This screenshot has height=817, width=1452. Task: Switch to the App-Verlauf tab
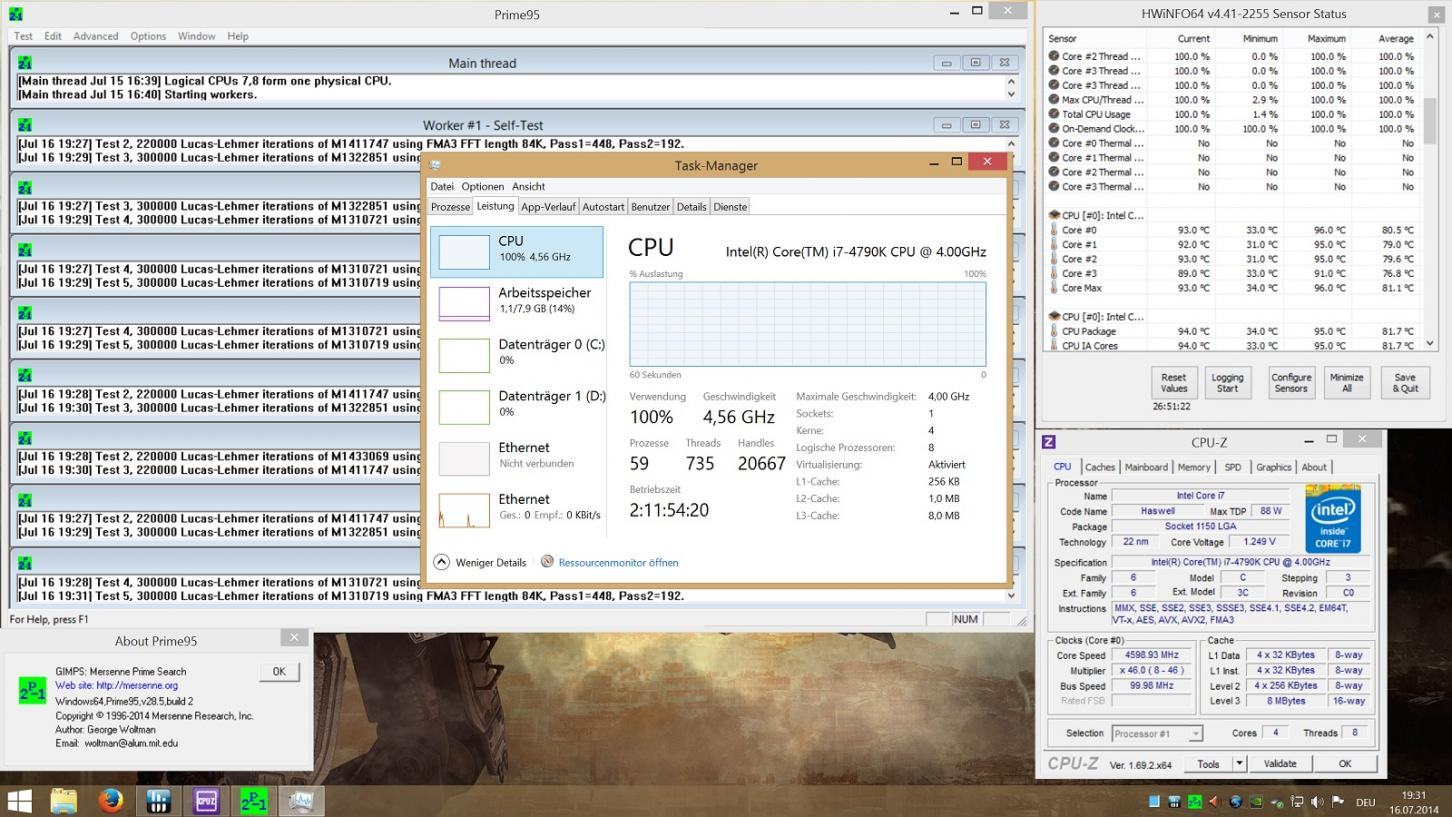point(548,207)
